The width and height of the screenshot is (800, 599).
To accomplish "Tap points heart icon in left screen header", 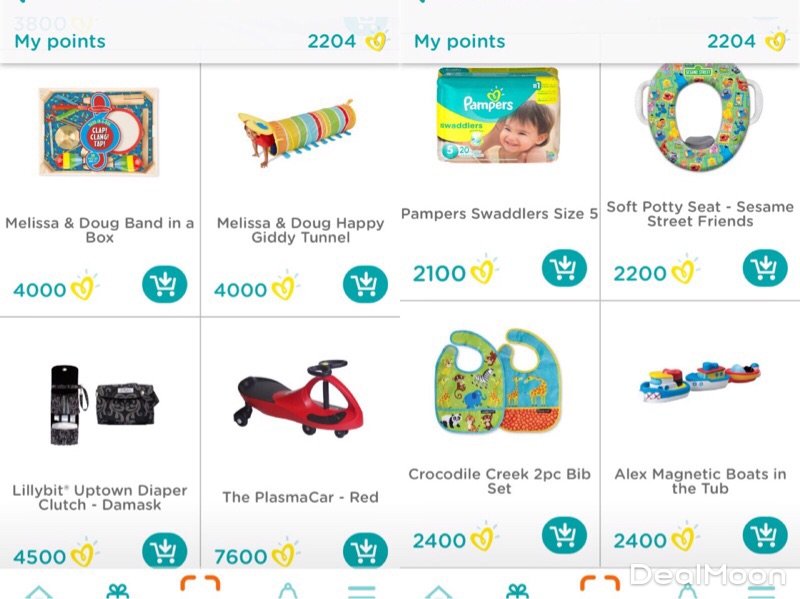I will 376,41.
